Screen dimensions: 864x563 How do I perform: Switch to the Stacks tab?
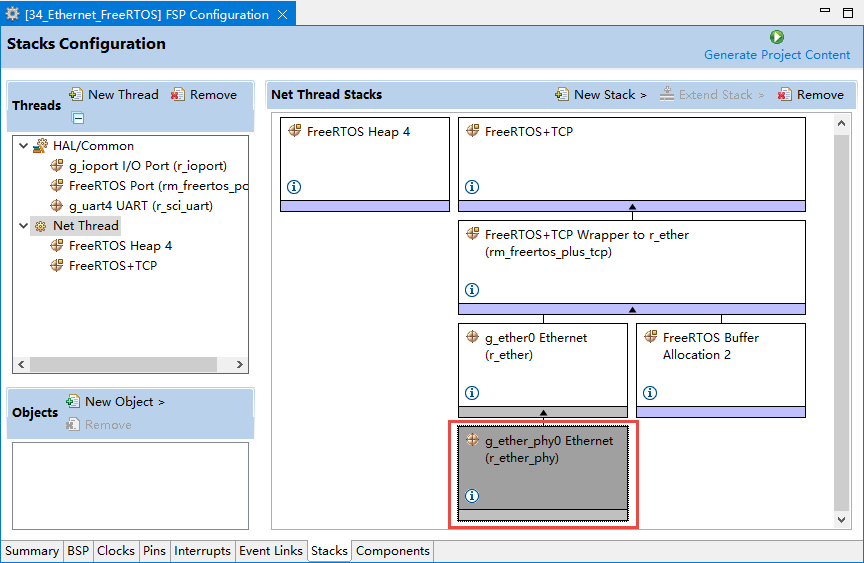pyautogui.click(x=329, y=551)
